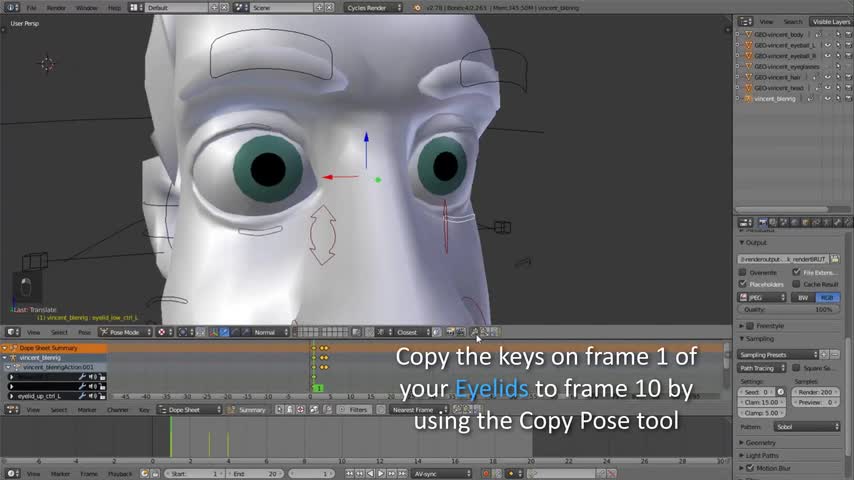Click the play animation button
Viewport: 854px width, 480px height.
[x=381, y=473]
